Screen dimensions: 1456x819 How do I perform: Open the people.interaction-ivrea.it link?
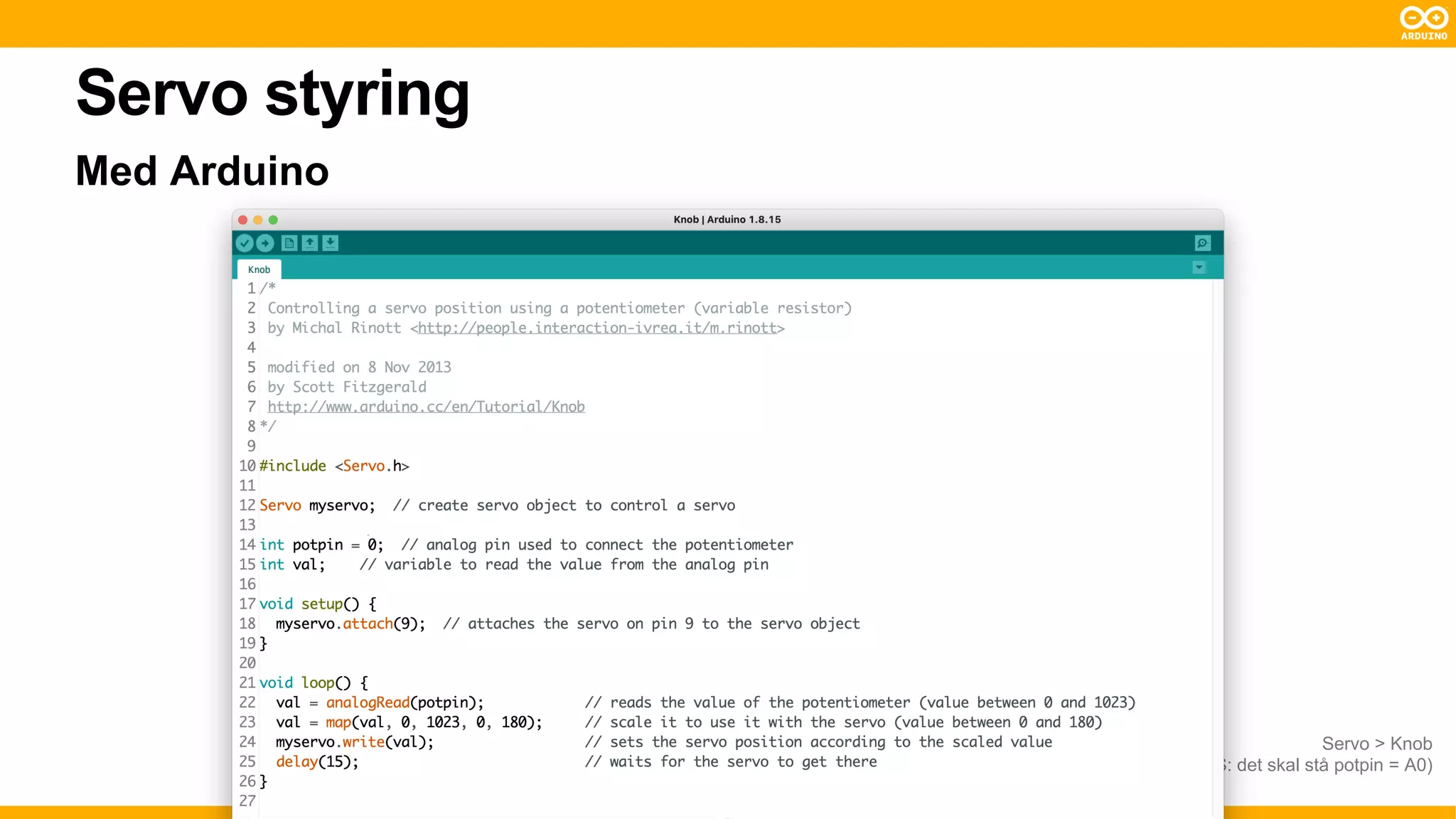[597, 328]
